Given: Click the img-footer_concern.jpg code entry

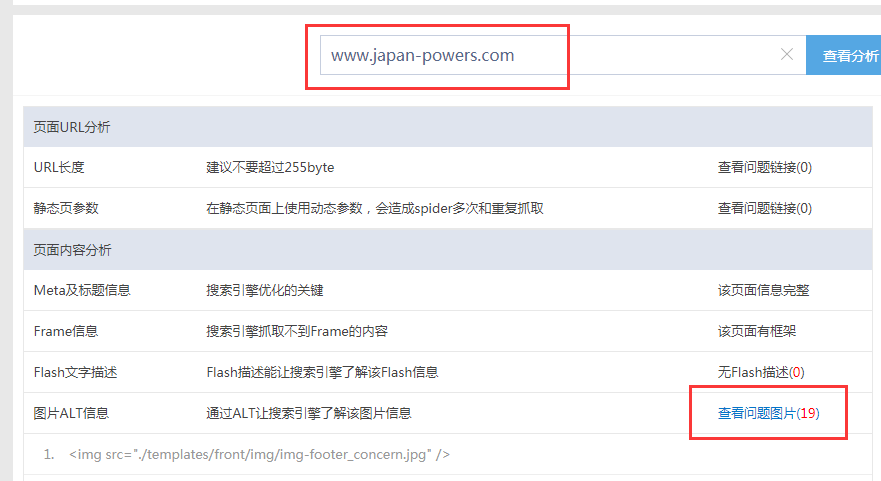Looking at the screenshot, I should [x=260, y=455].
